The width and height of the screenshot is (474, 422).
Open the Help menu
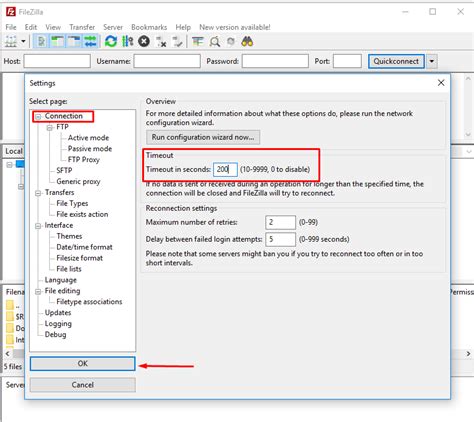(x=183, y=27)
